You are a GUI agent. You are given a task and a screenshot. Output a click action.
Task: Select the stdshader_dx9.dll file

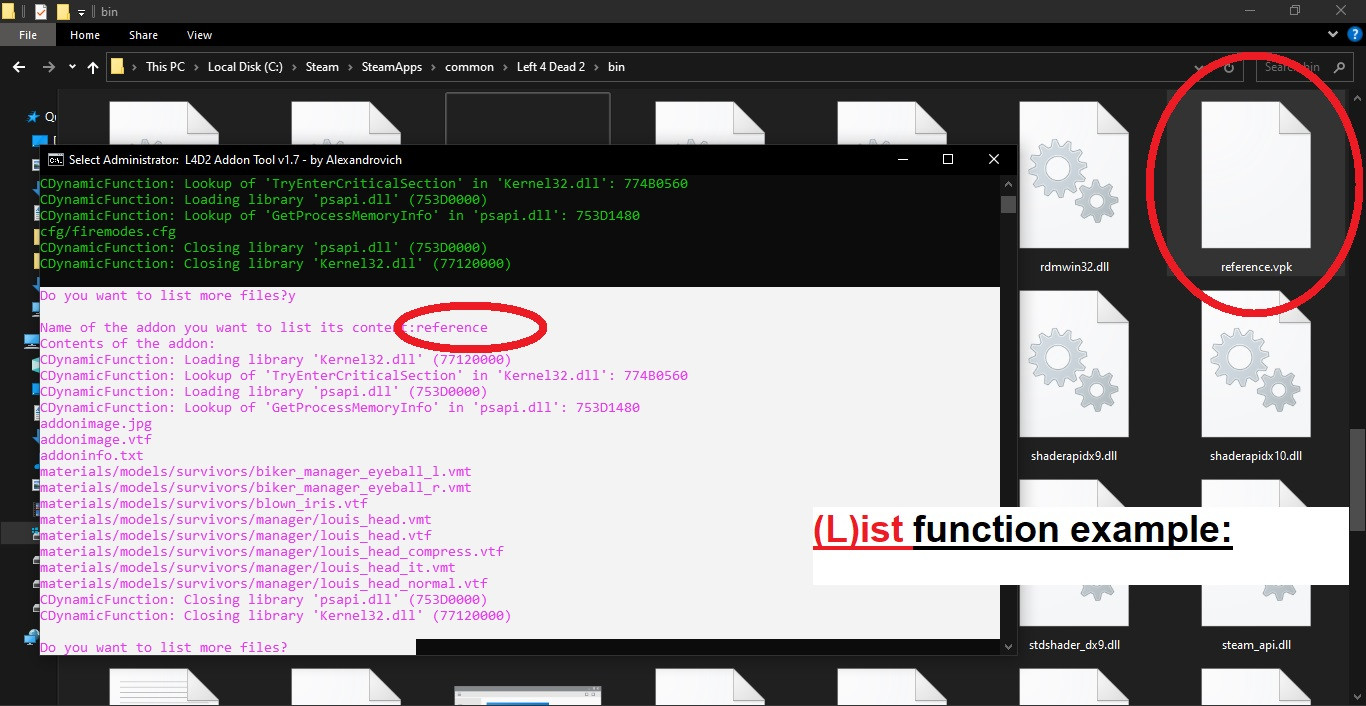pyautogui.click(x=1074, y=565)
